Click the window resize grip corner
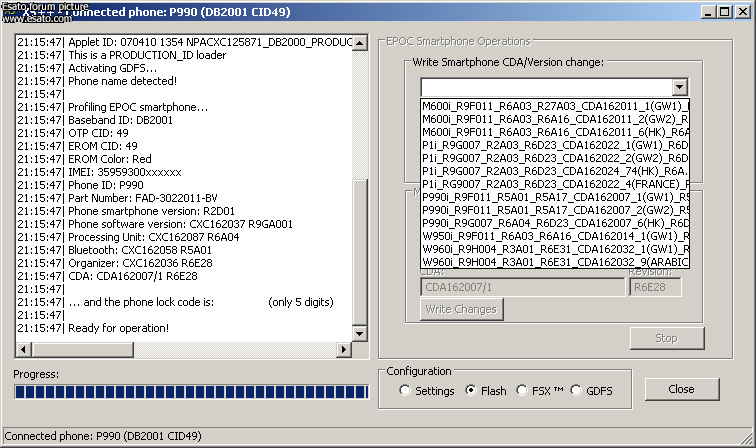Screen dimensions: 756x448 coord(748,439)
